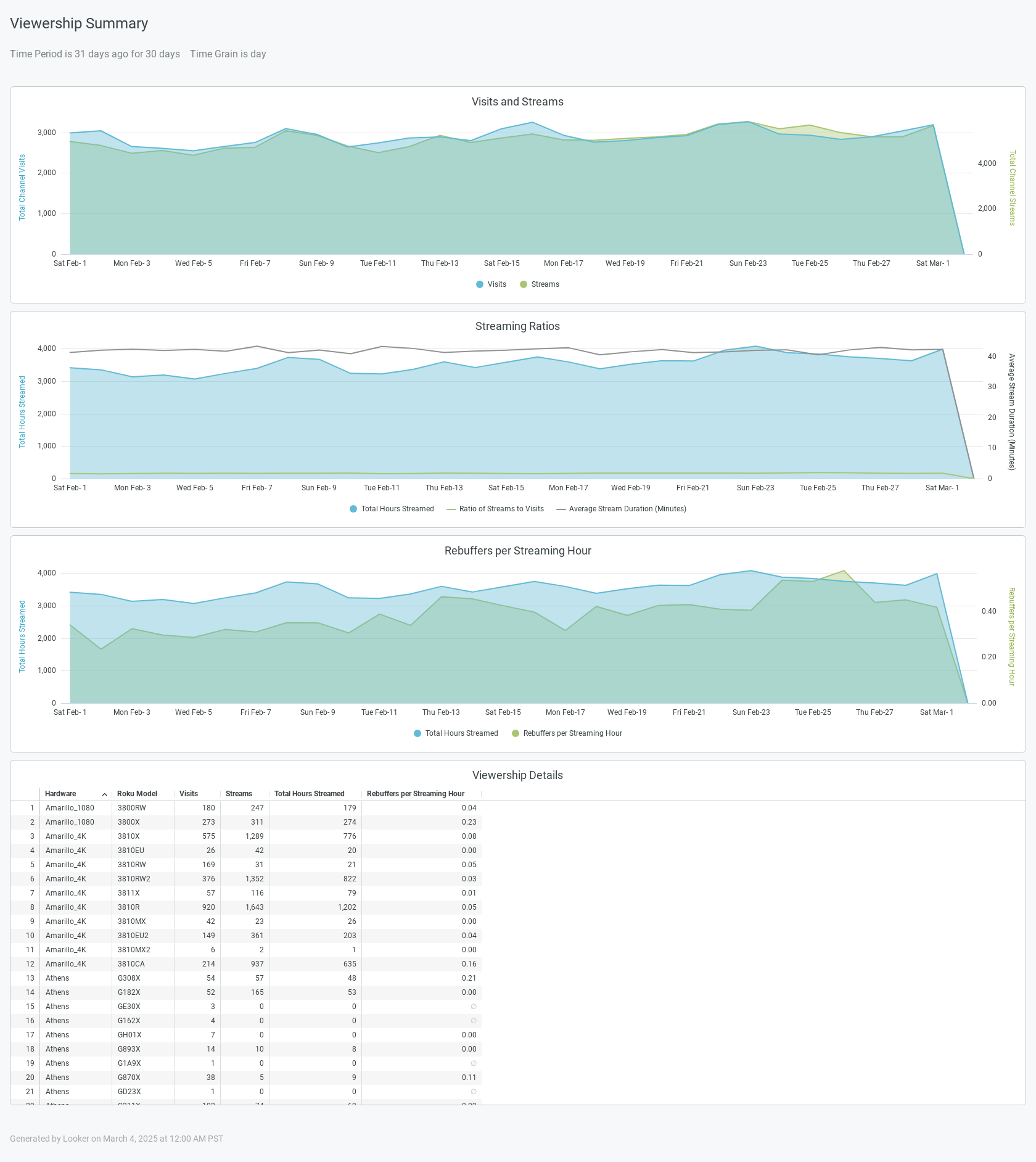Screen dimensions: 1036x1162
Task: Click the Time Period filter text
Action: tap(95, 54)
